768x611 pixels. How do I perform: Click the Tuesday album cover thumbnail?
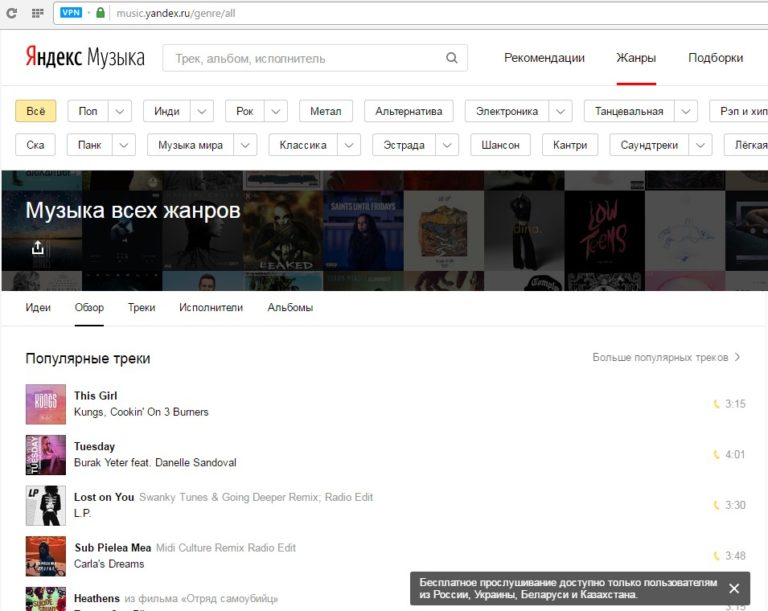[x=46, y=455]
